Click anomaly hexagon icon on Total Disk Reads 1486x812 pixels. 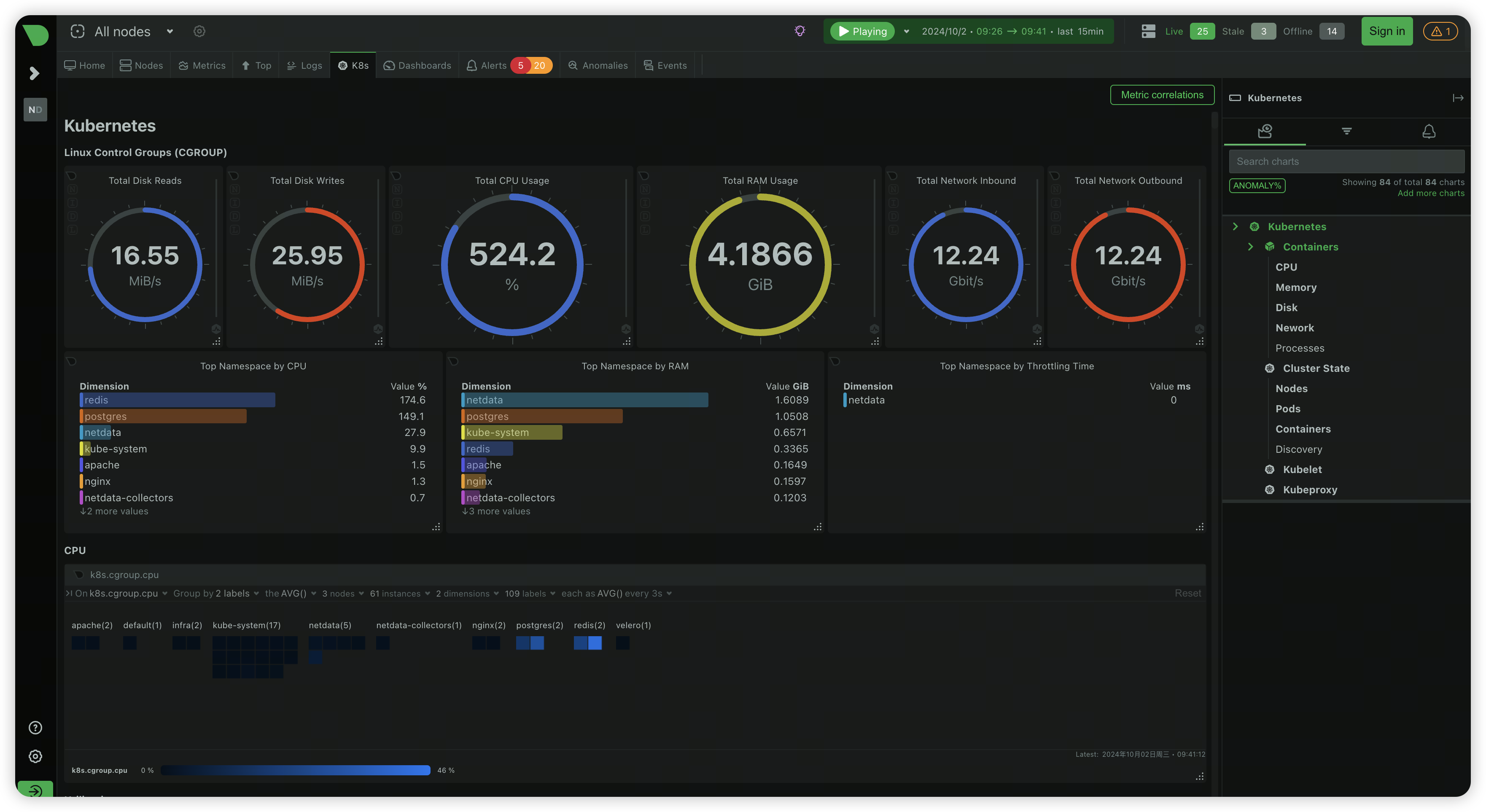pyautogui.click(x=216, y=329)
